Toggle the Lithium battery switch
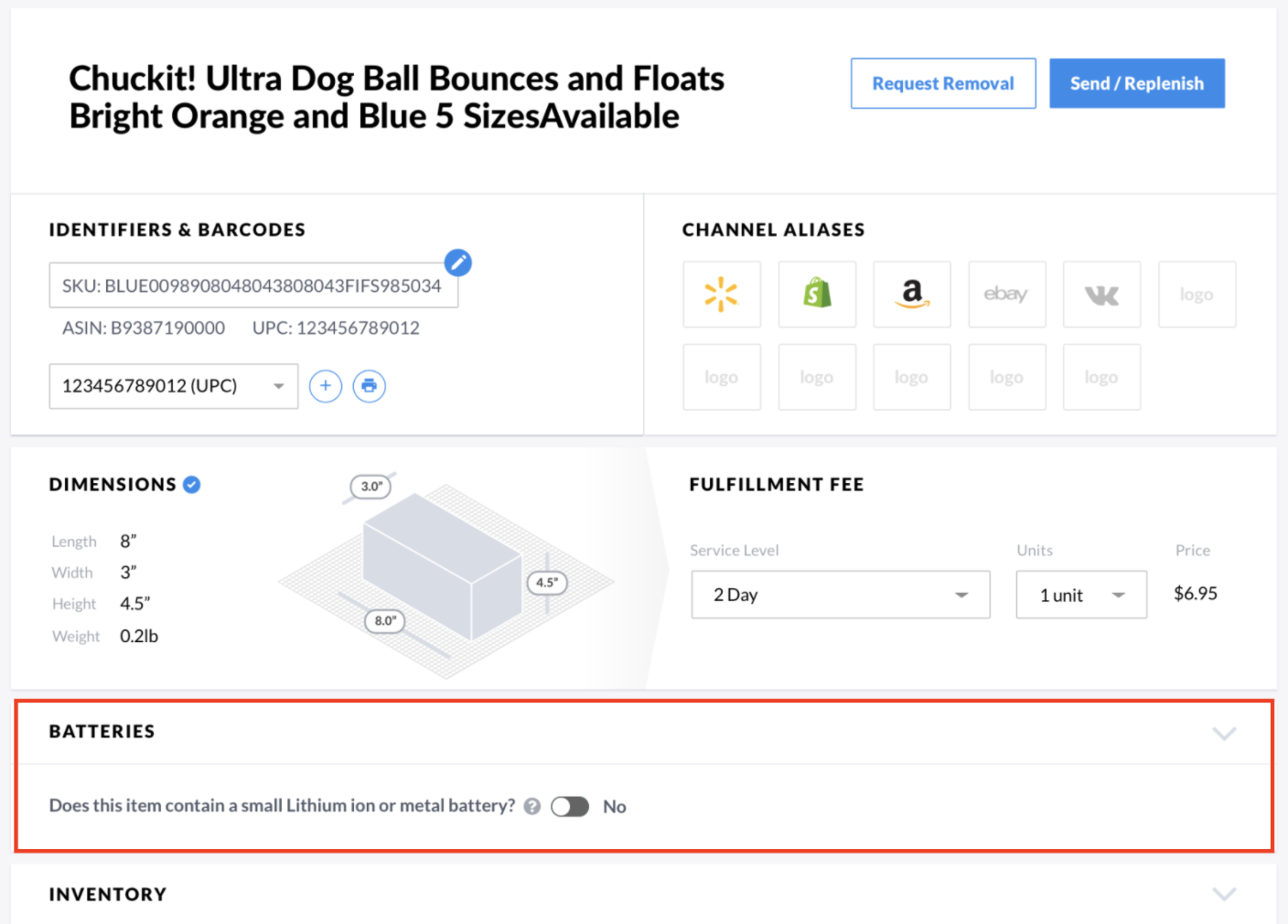Image resolution: width=1288 pixels, height=924 pixels. [570, 806]
